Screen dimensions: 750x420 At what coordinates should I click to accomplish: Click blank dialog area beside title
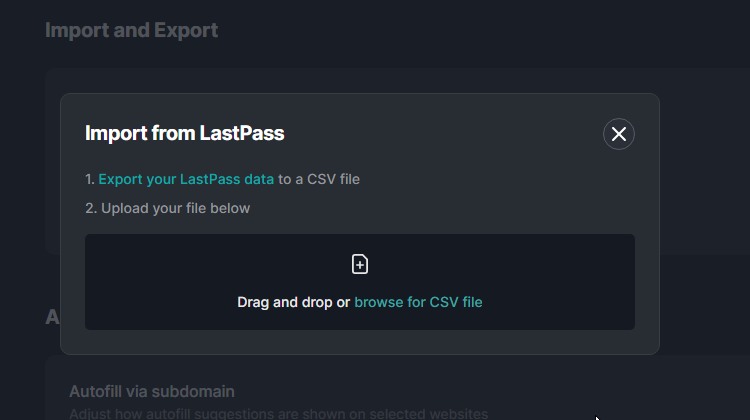(442, 133)
